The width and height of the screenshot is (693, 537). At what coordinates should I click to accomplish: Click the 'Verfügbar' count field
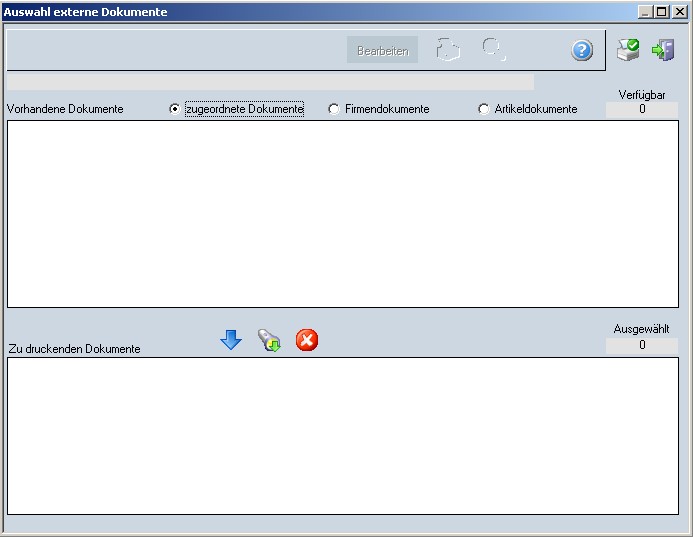(x=641, y=110)
